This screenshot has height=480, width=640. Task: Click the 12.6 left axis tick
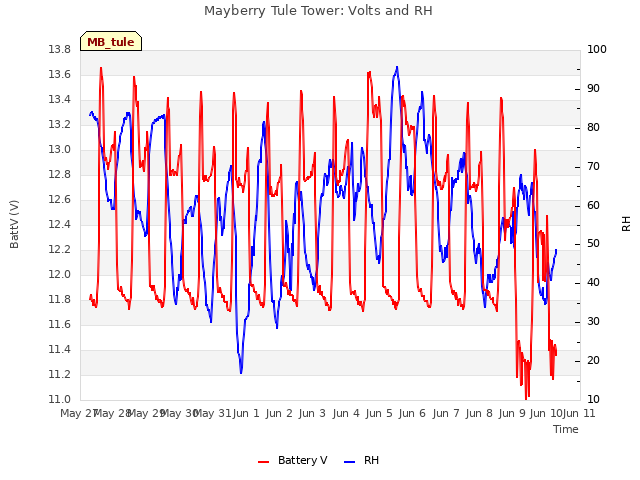pos(60,200)
